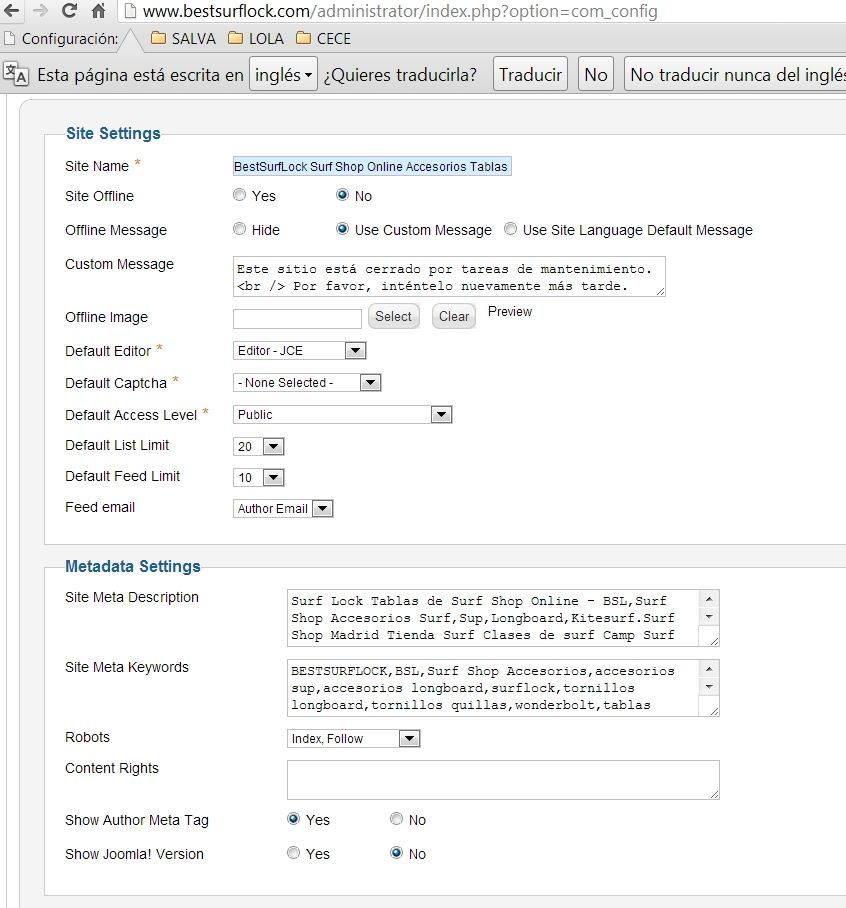Image resolution: width=846 pixels, height=908 pixels.
Task: Open the Feed email dropdown
Action: point(283,508)
